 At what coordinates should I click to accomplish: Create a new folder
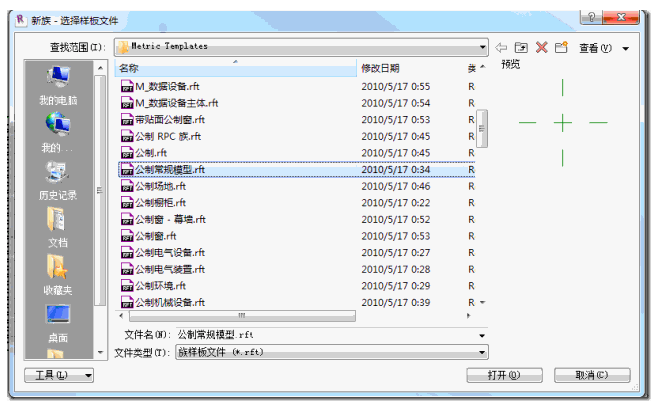(561, 47)
